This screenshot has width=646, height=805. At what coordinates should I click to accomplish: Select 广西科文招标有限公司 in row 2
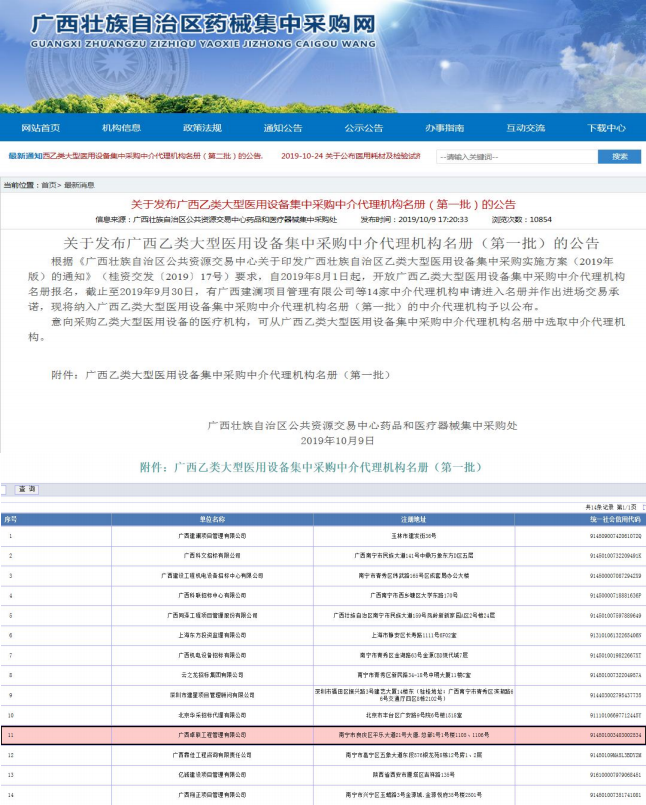point(212,555)
